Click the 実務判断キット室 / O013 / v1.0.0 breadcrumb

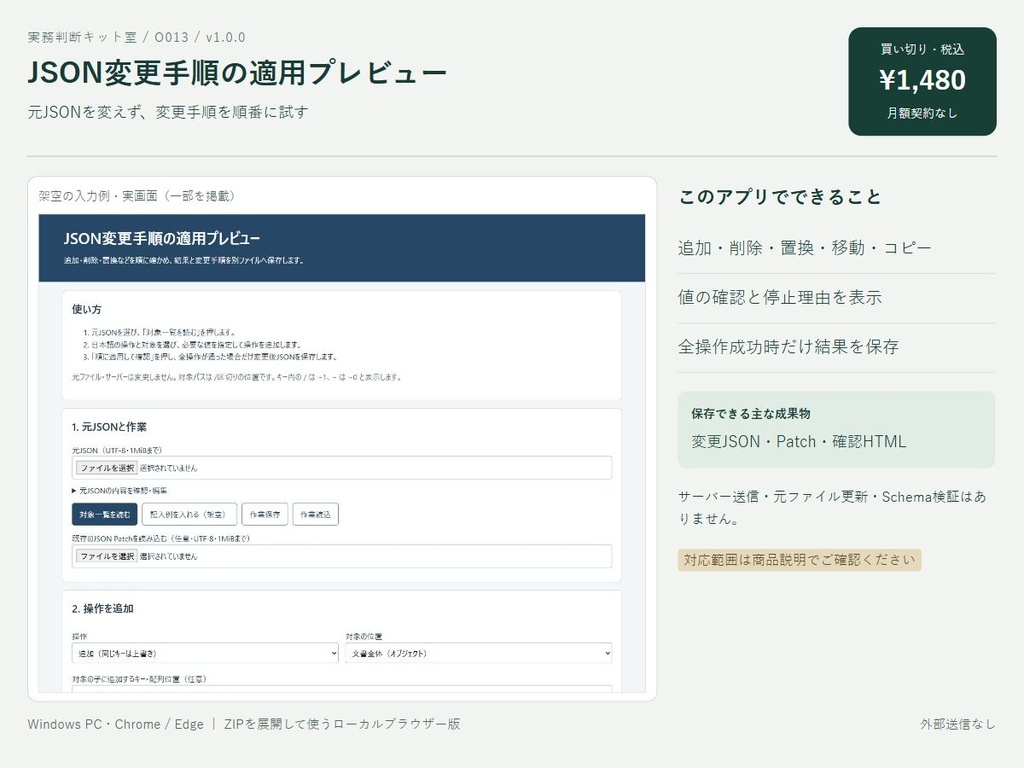tap(136, 37)
